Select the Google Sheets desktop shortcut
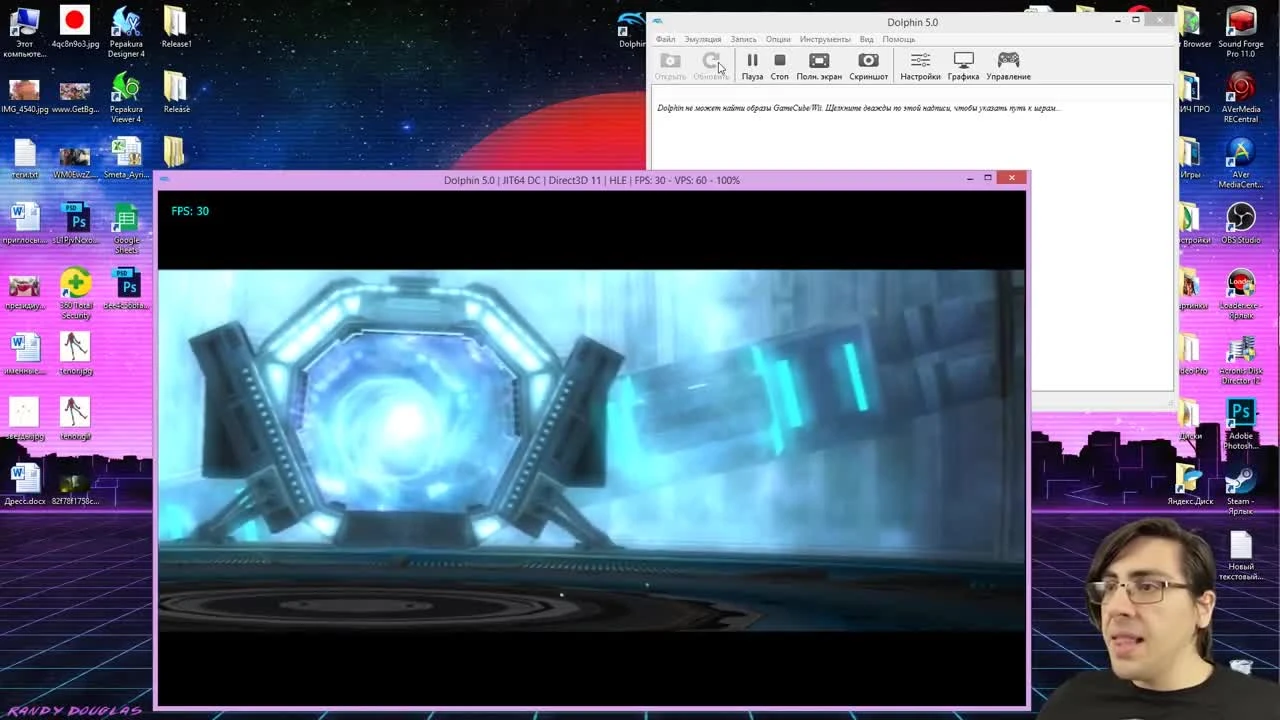The width and height of the screenshot is (1280, 720). pos(126,228)
